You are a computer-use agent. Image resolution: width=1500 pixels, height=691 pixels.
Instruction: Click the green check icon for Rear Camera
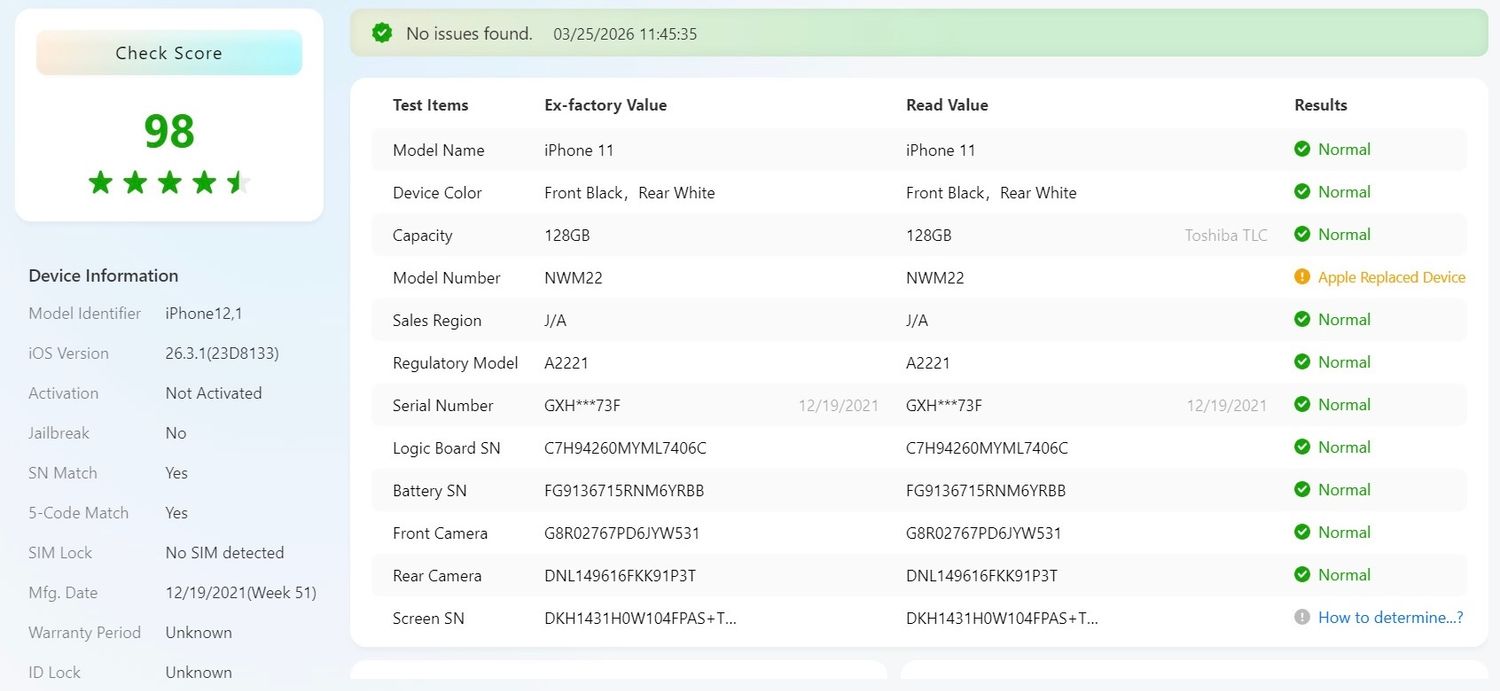pyautogui.click(x=1302, y=575)
